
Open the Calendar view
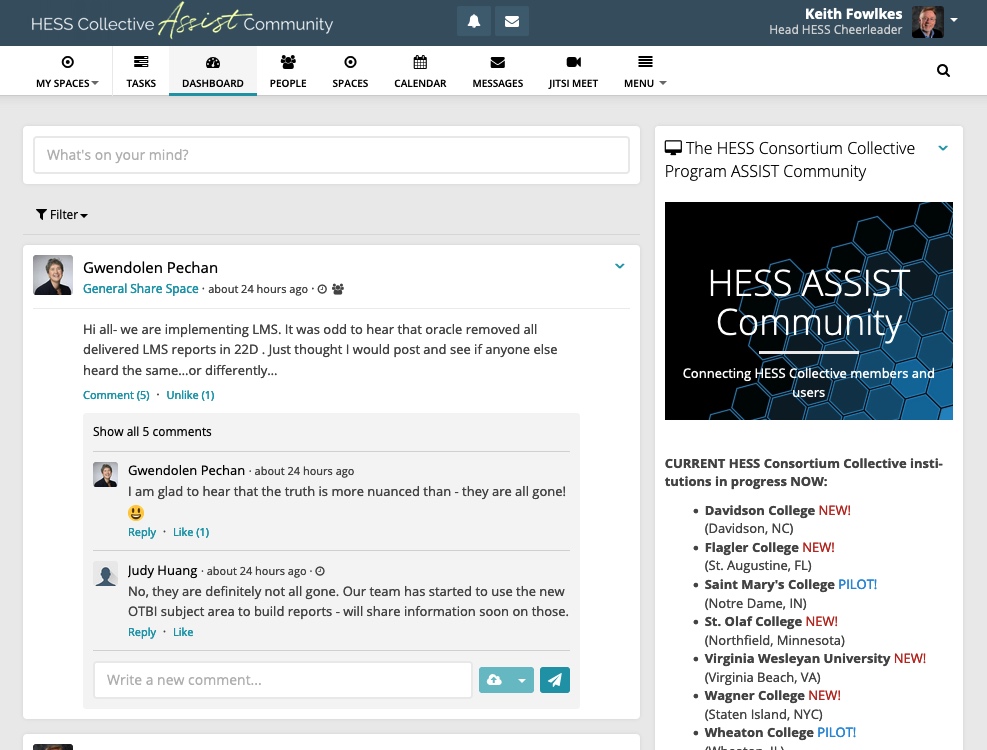[x=420, y=71]
